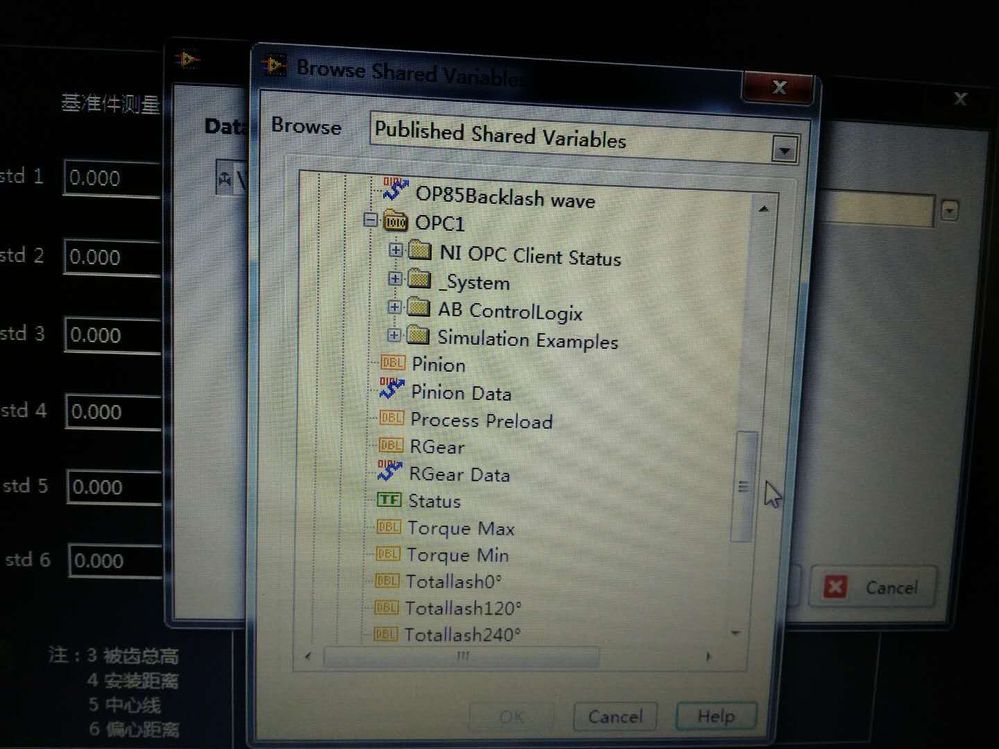Click the horizontal scrollbar thumb

pos(462,655)
